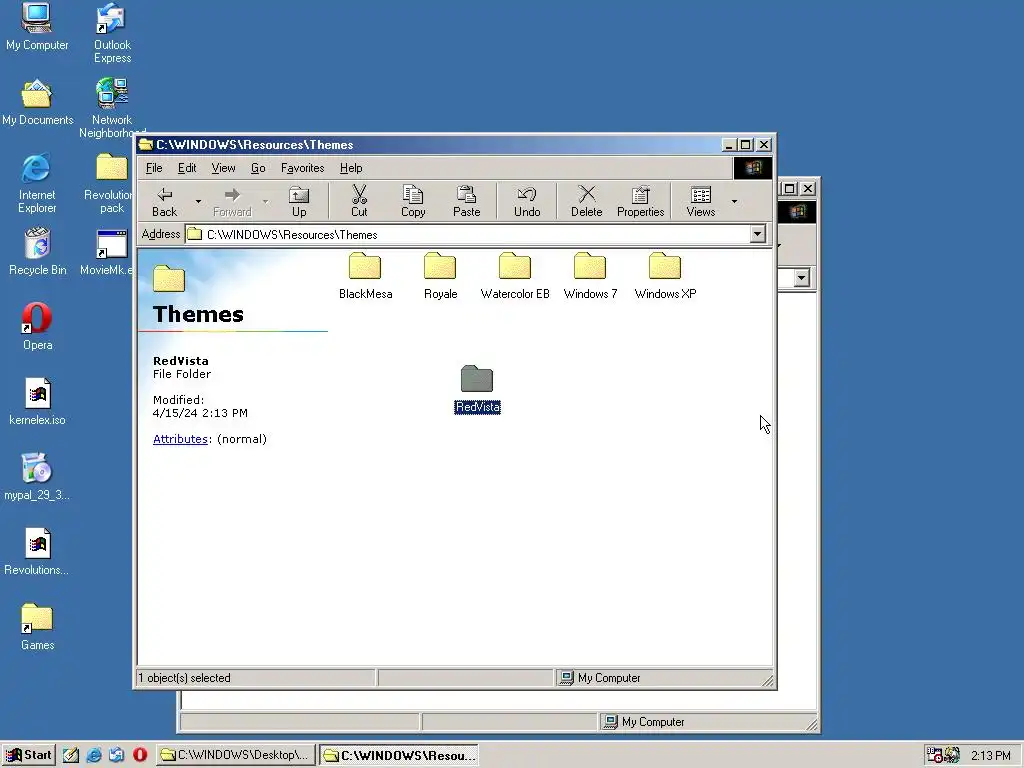
Task: Go up one folder level
Action: 299,201
